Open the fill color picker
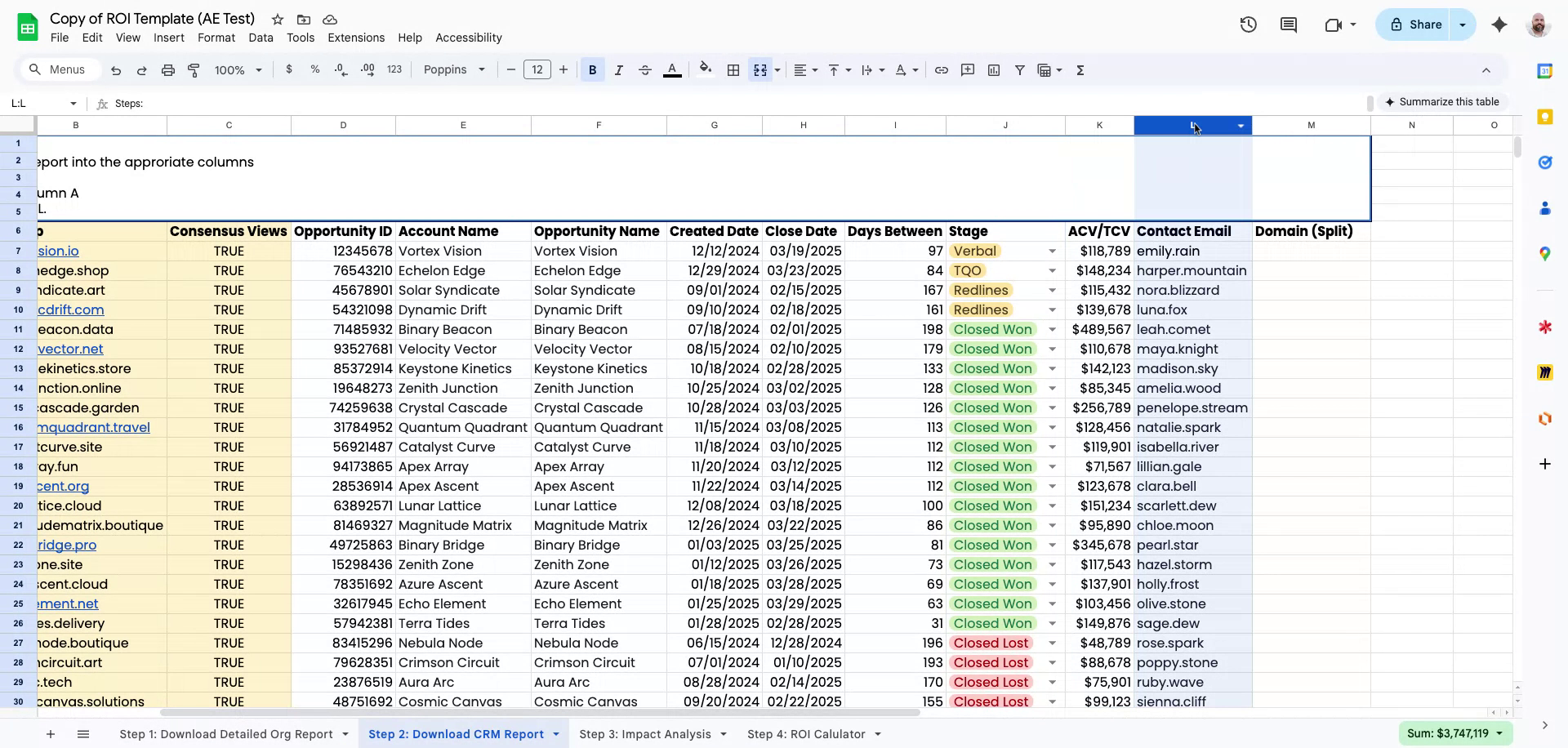 706,70
